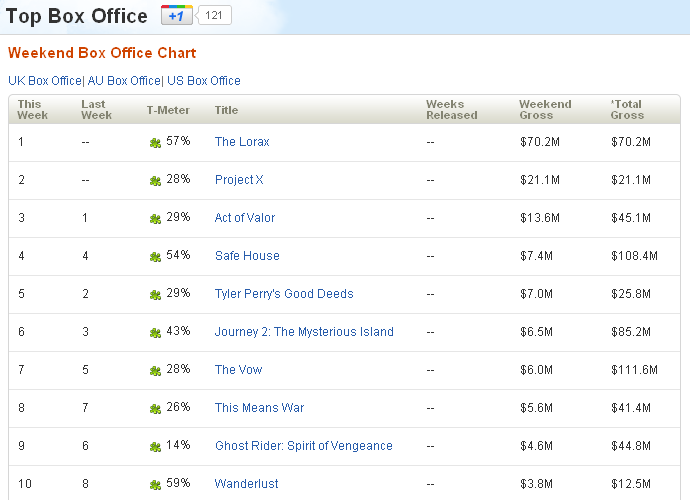
Task: Click the 54% score for Safe House
Action: (178, 255)
